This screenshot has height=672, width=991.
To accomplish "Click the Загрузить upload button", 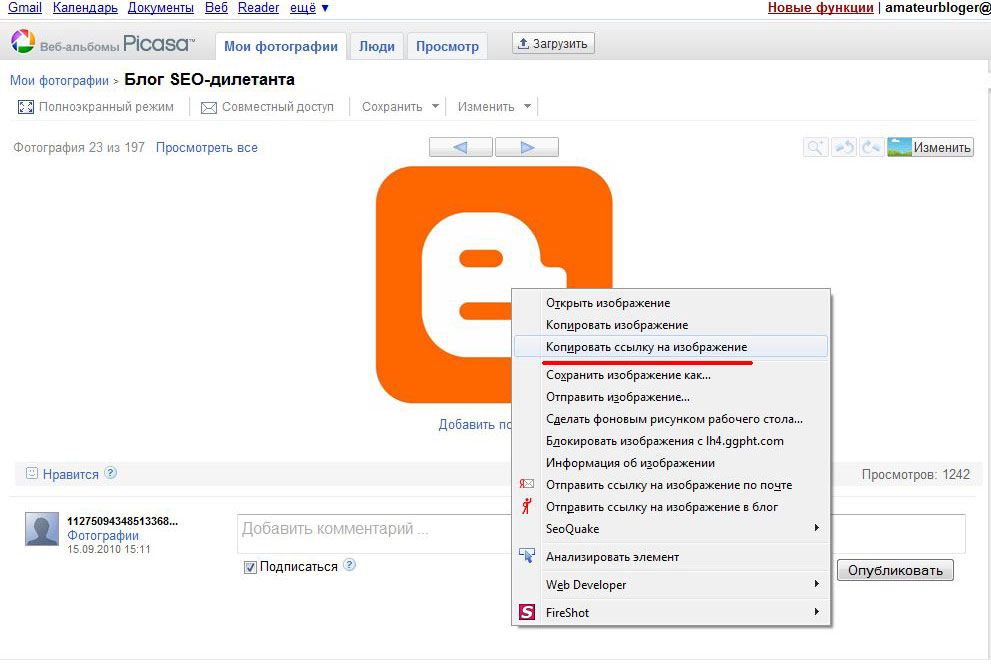I will coord(553,44).
